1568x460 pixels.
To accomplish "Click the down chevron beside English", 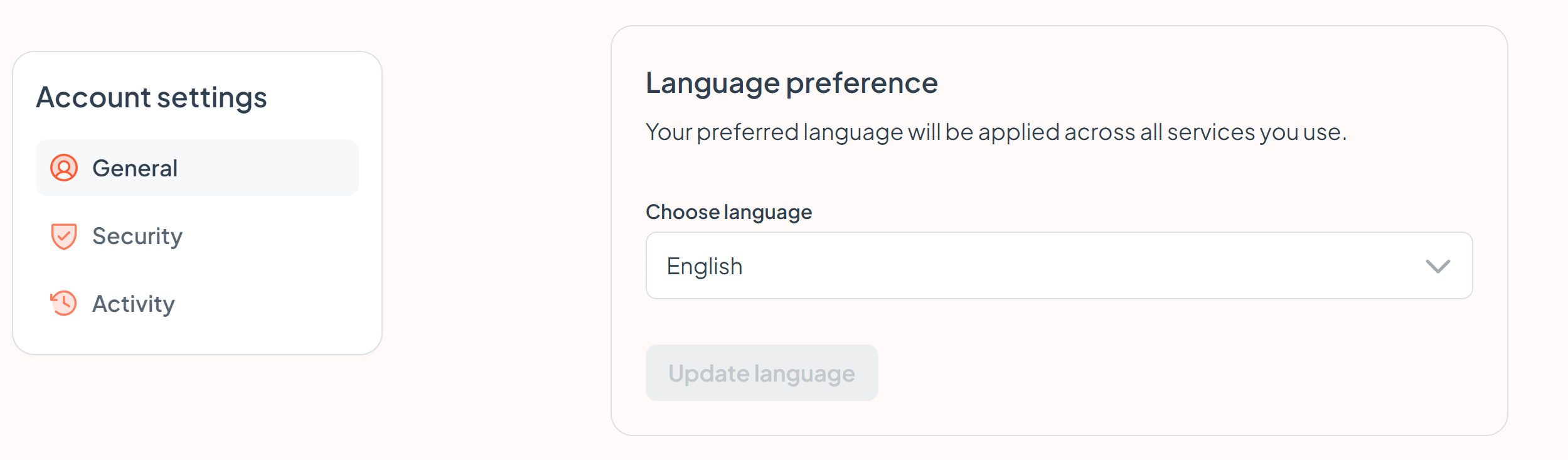I will click(x=1437, y=267).
